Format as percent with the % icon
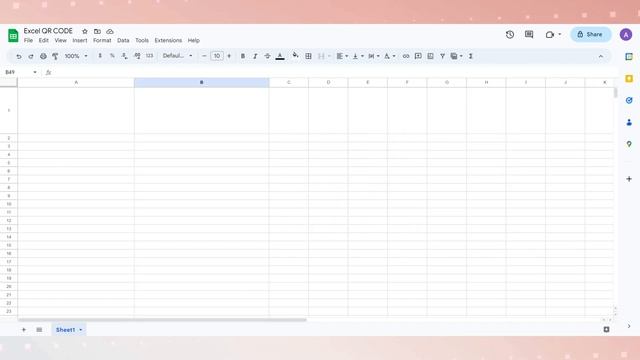640x360 pixels. point(112,56)
